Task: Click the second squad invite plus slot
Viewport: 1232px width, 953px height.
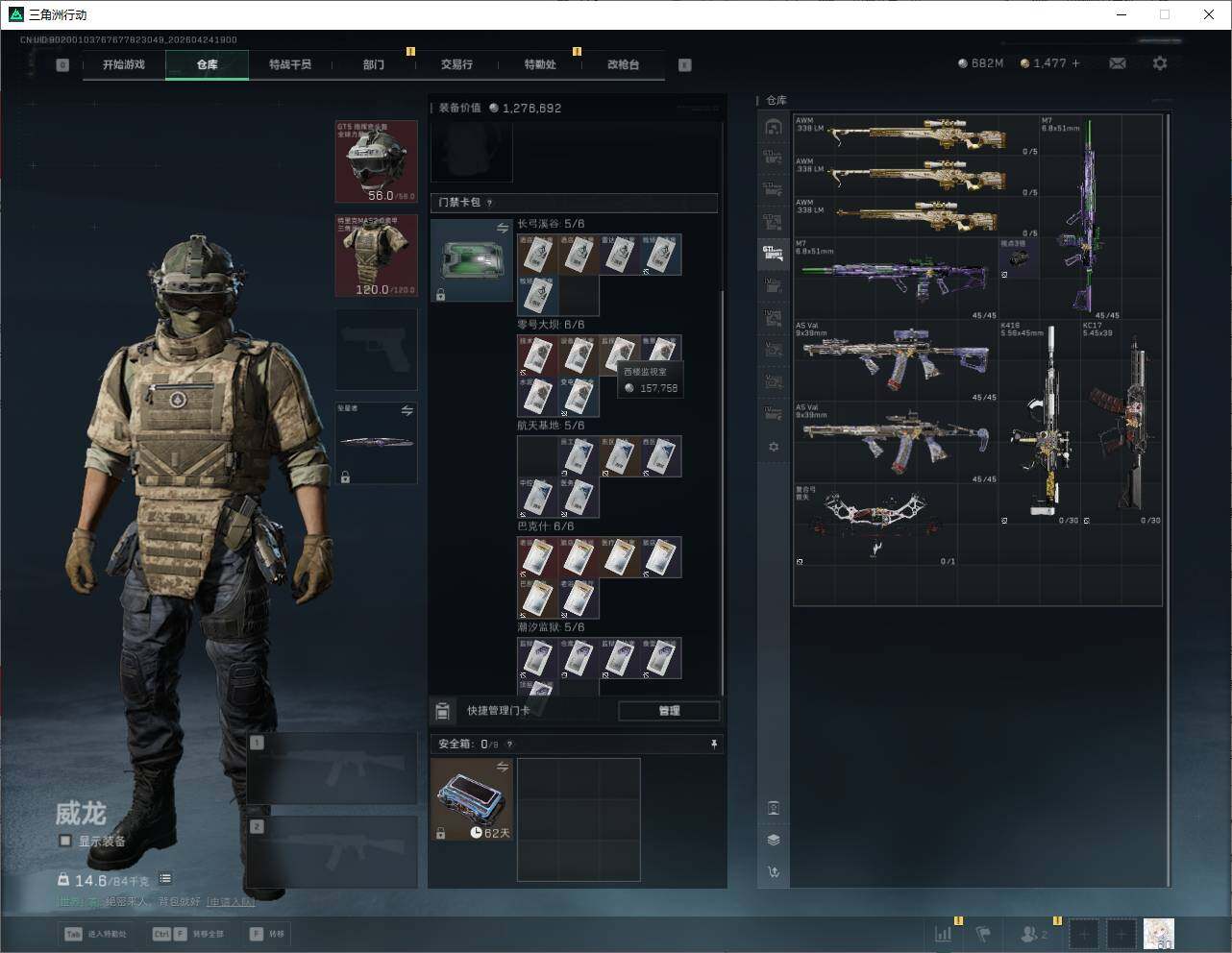Action: 1121,934
